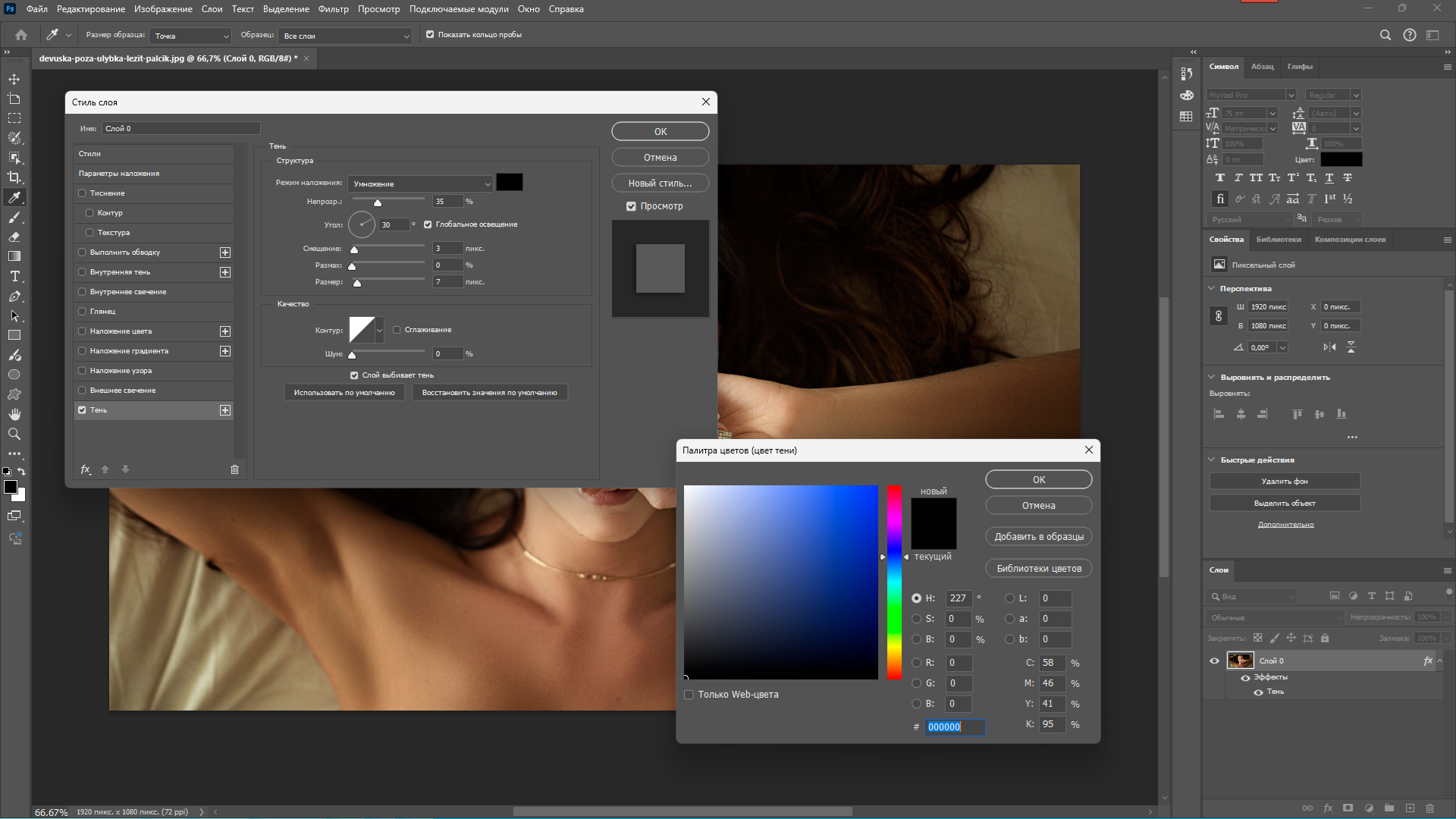Click the hex color input field
Image resolution: width=1456 pixels, height=819 pixels.
(x=954, y=726)
